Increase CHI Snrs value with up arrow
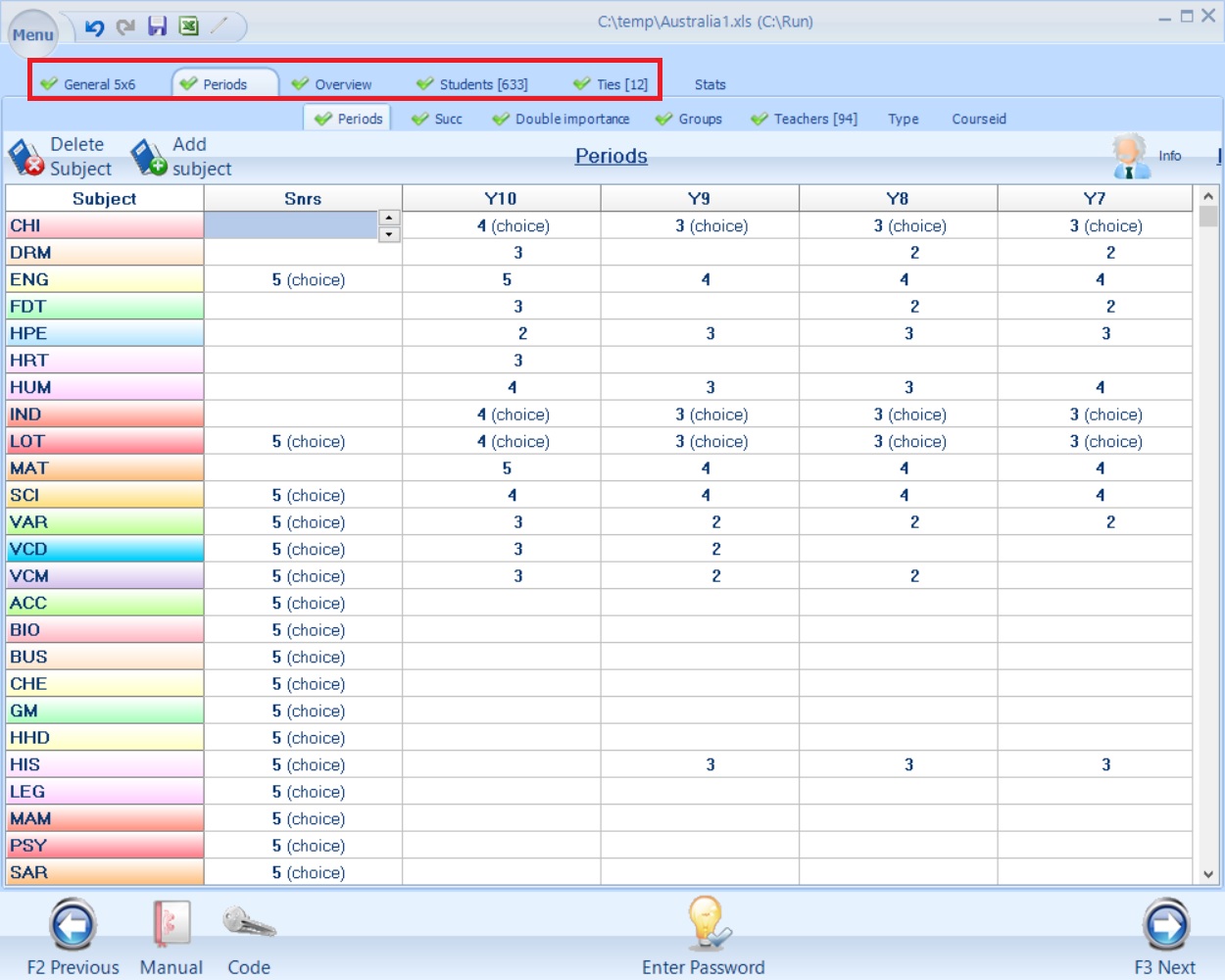This screenshot has width=1225, height=980. [389, 219]
